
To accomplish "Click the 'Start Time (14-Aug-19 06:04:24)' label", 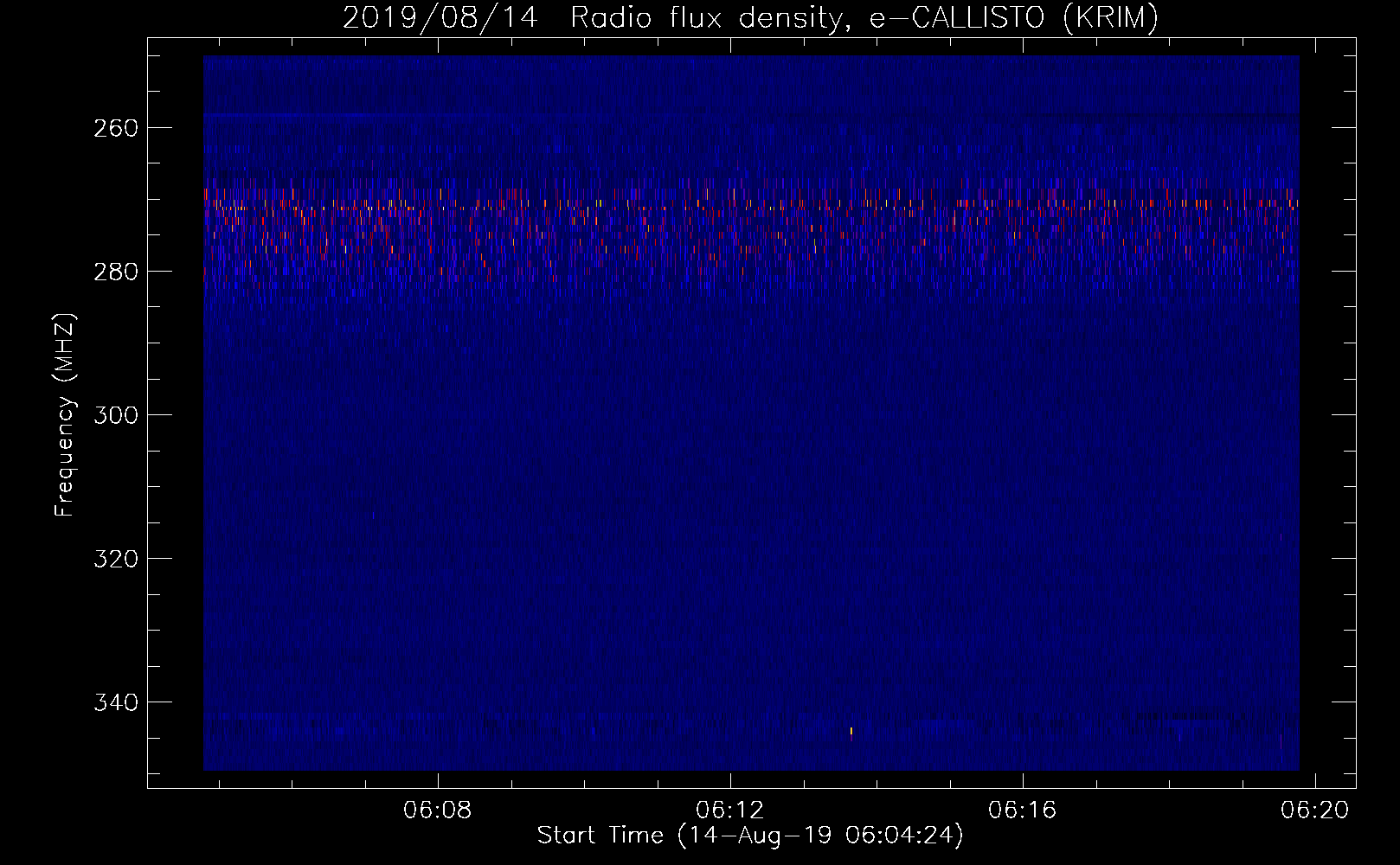I will point(750,836).
